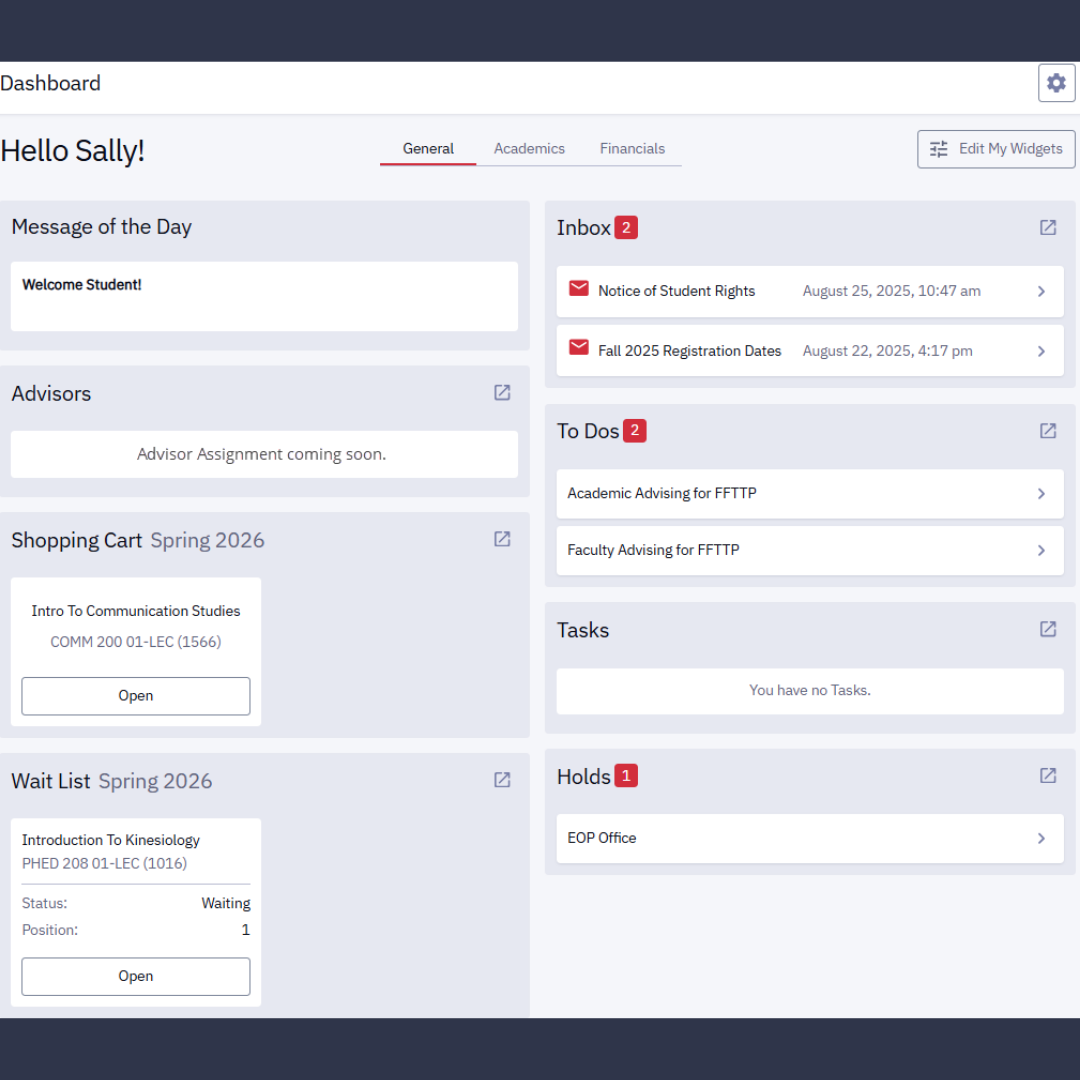Screen dimensions: 1080x1080
Task: Open the COMM 200 shopping cart class
Action: (x=136, y=695)
